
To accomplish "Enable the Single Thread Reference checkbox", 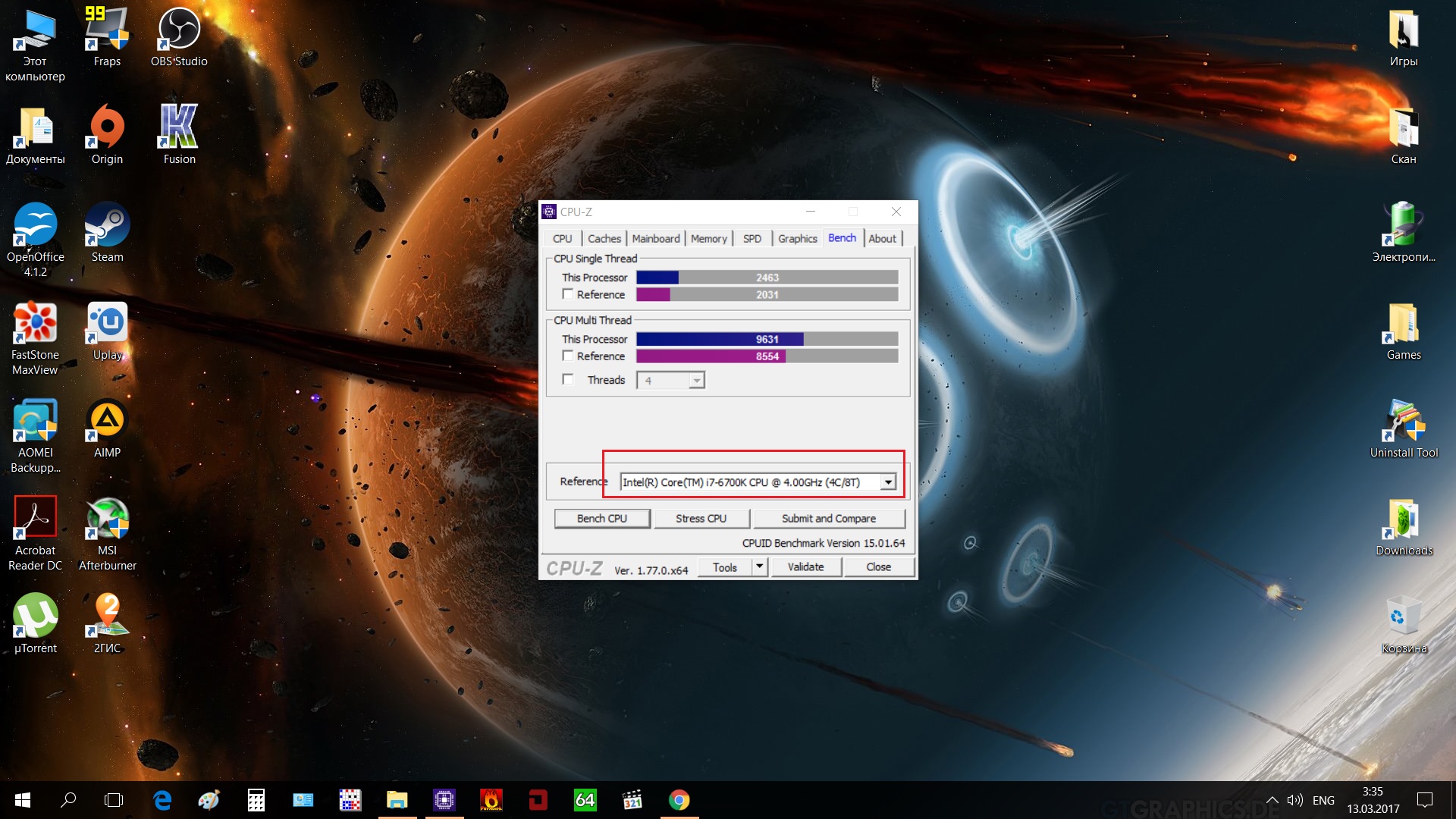I will 568,294.
